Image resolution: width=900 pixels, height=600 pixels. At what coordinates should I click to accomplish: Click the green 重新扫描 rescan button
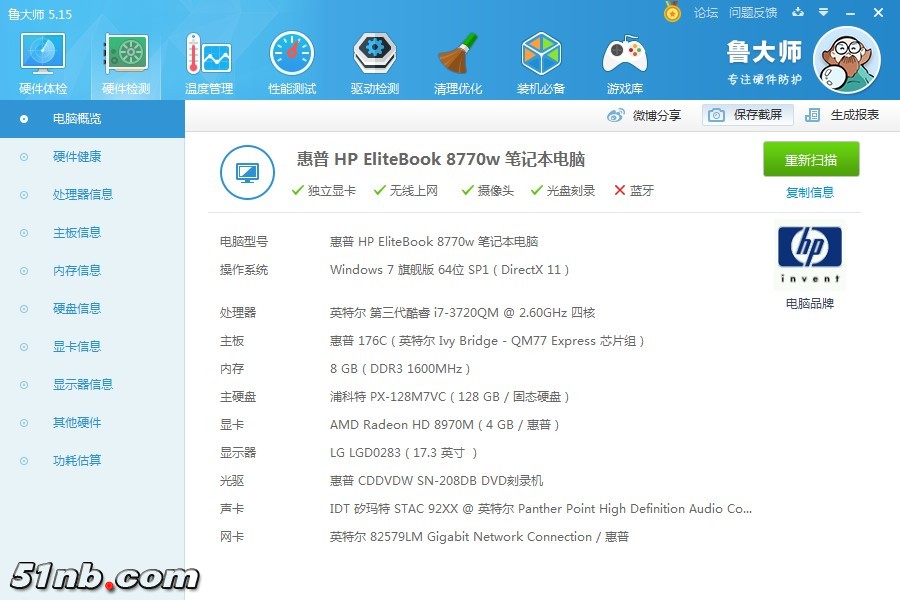(811, 159)
